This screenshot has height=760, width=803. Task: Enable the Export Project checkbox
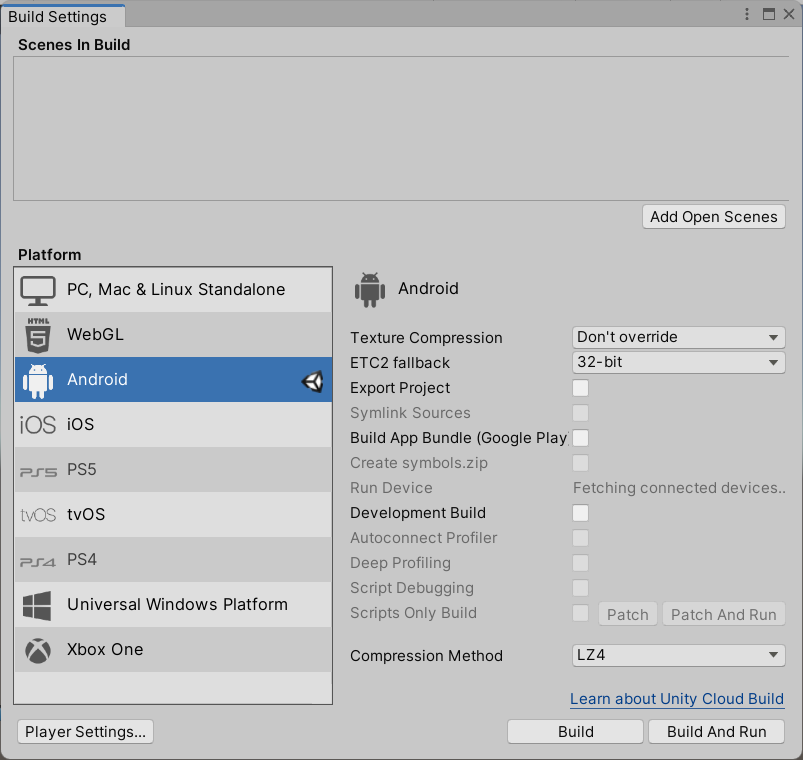click(580, 388)
